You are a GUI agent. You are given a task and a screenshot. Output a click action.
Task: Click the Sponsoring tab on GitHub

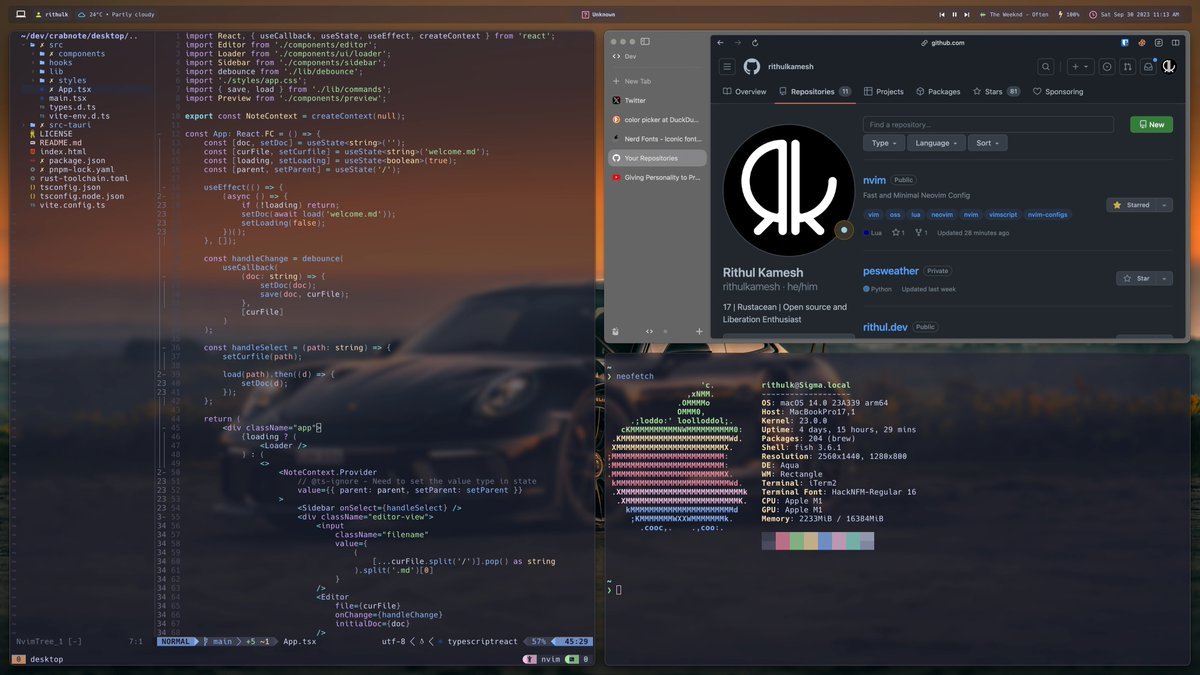coord(1057,92)
